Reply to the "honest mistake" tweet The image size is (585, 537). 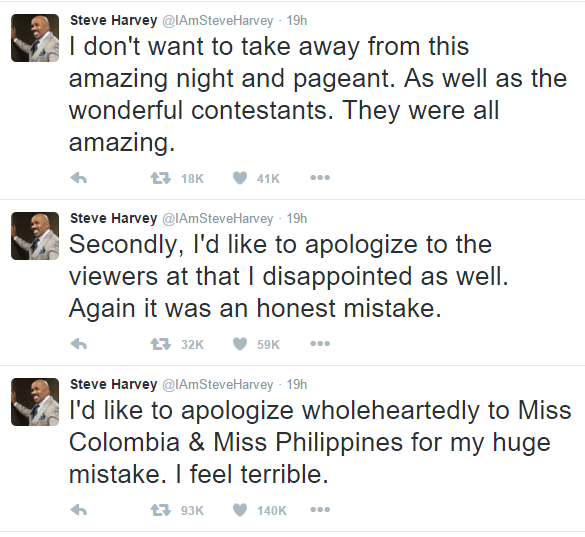[79, 344]
